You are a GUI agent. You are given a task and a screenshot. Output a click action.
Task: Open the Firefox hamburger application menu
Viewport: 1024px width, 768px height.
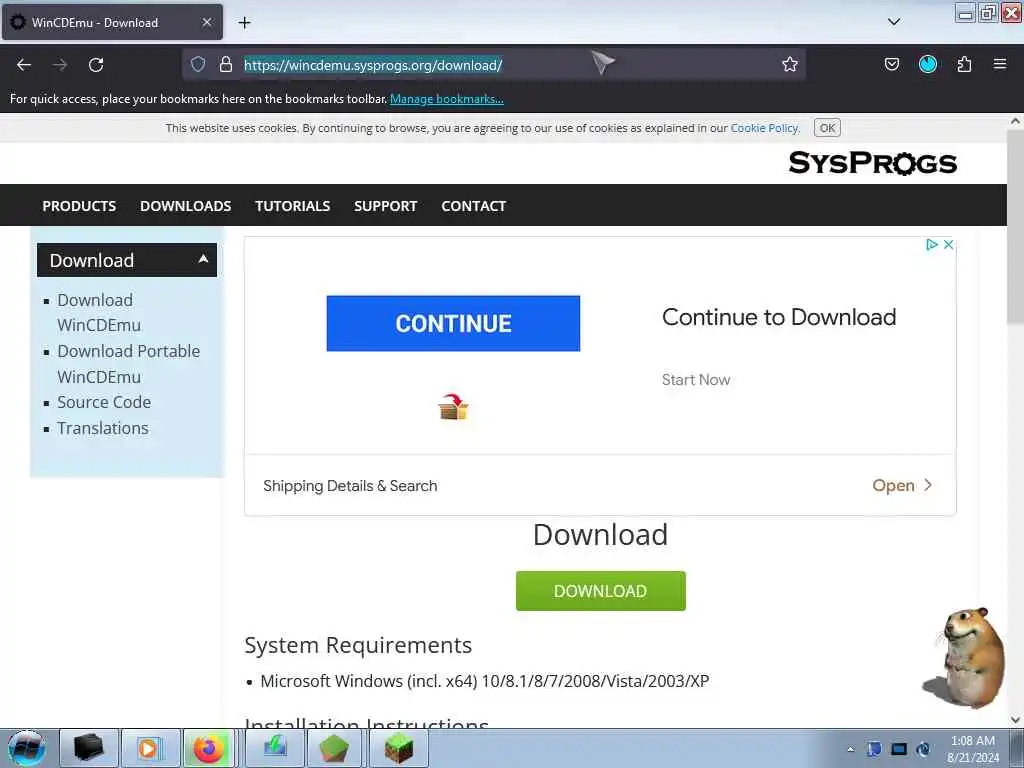coord(1000,64)
